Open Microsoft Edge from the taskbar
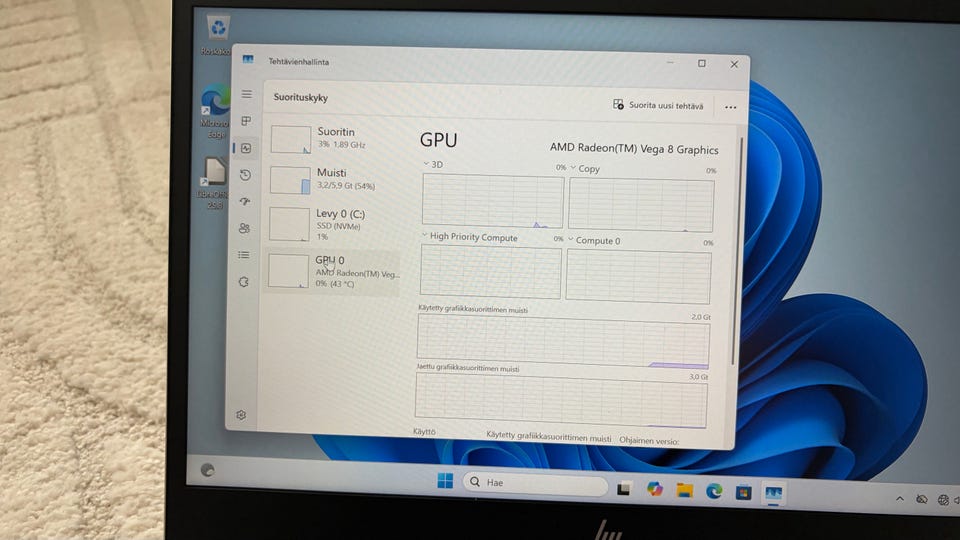Image resolution: width=960 pixels, height=540 pixels. 714,491
